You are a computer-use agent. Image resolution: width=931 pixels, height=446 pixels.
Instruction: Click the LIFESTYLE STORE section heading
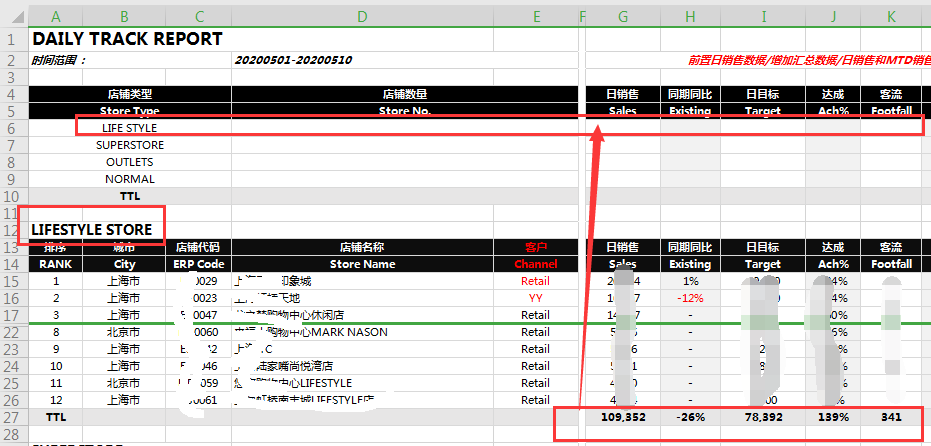pos(91,230)
